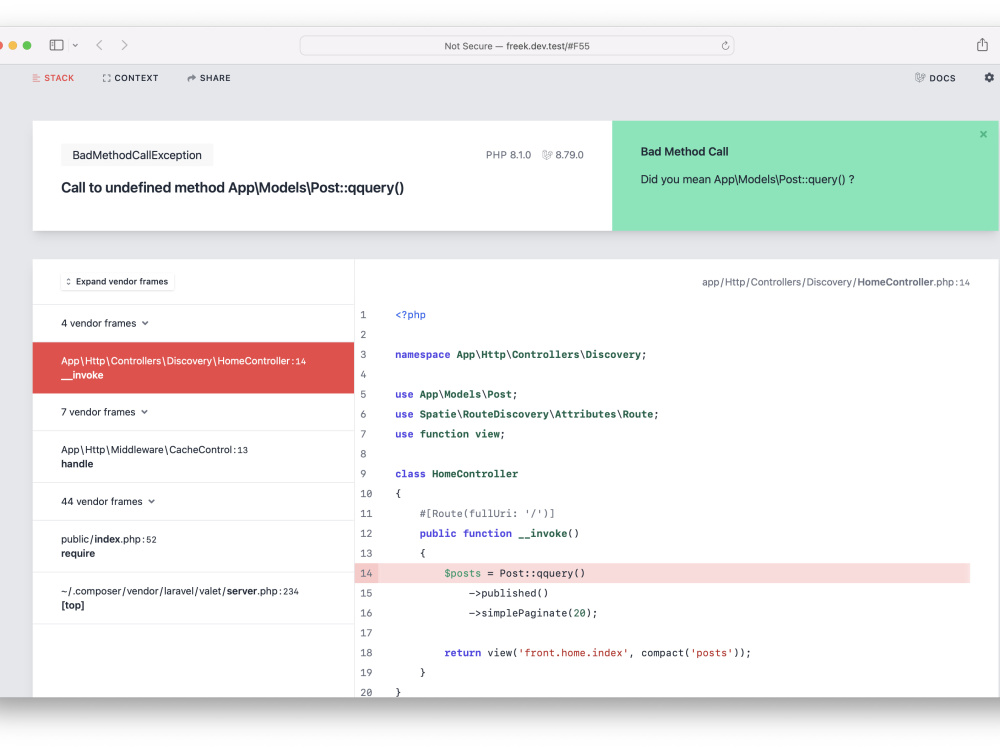Click the expand arrows icon in vendor button

click(68, 281)
